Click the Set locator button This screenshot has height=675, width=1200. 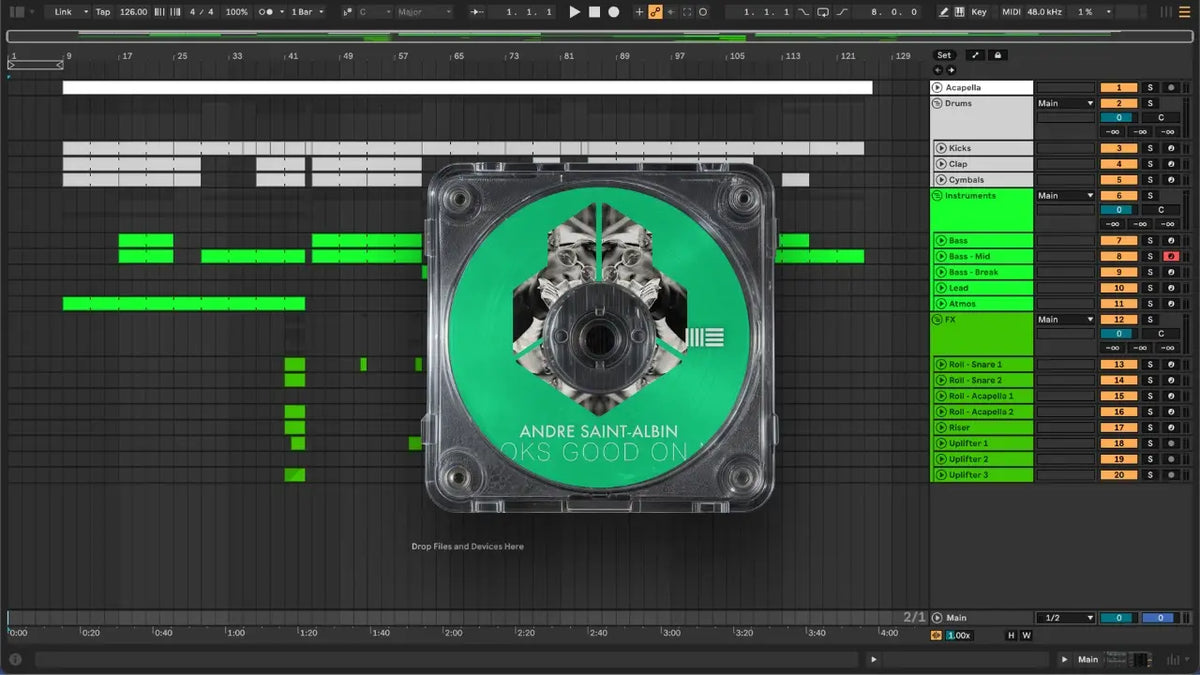tap(944, 55)
